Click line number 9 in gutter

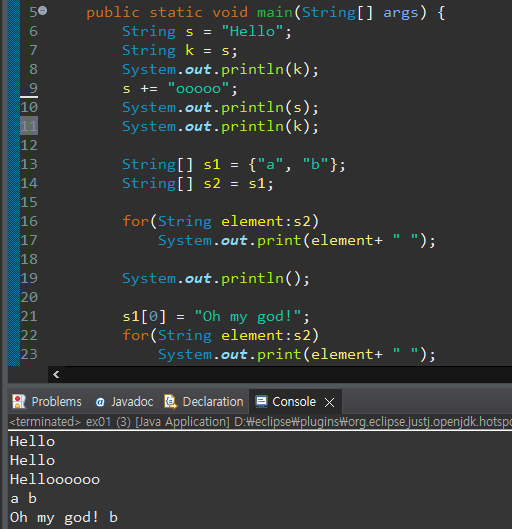pyautogui.click(x=33, y=88)
